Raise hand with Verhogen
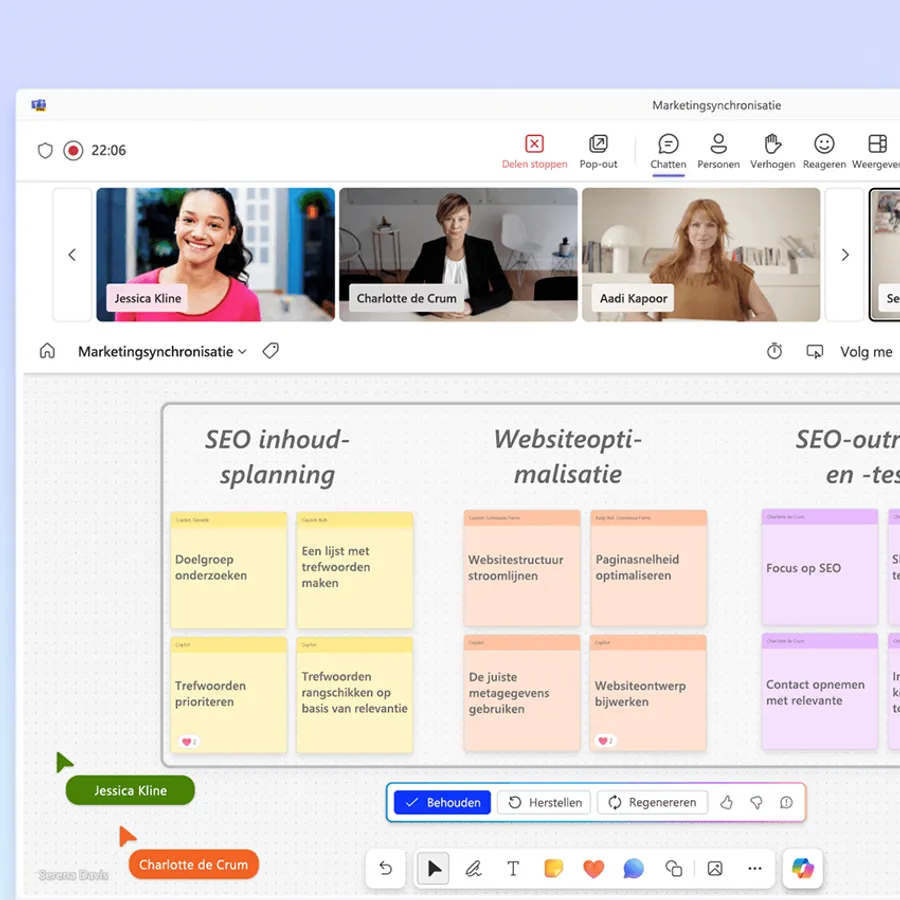900x900 pixels. 773,152
